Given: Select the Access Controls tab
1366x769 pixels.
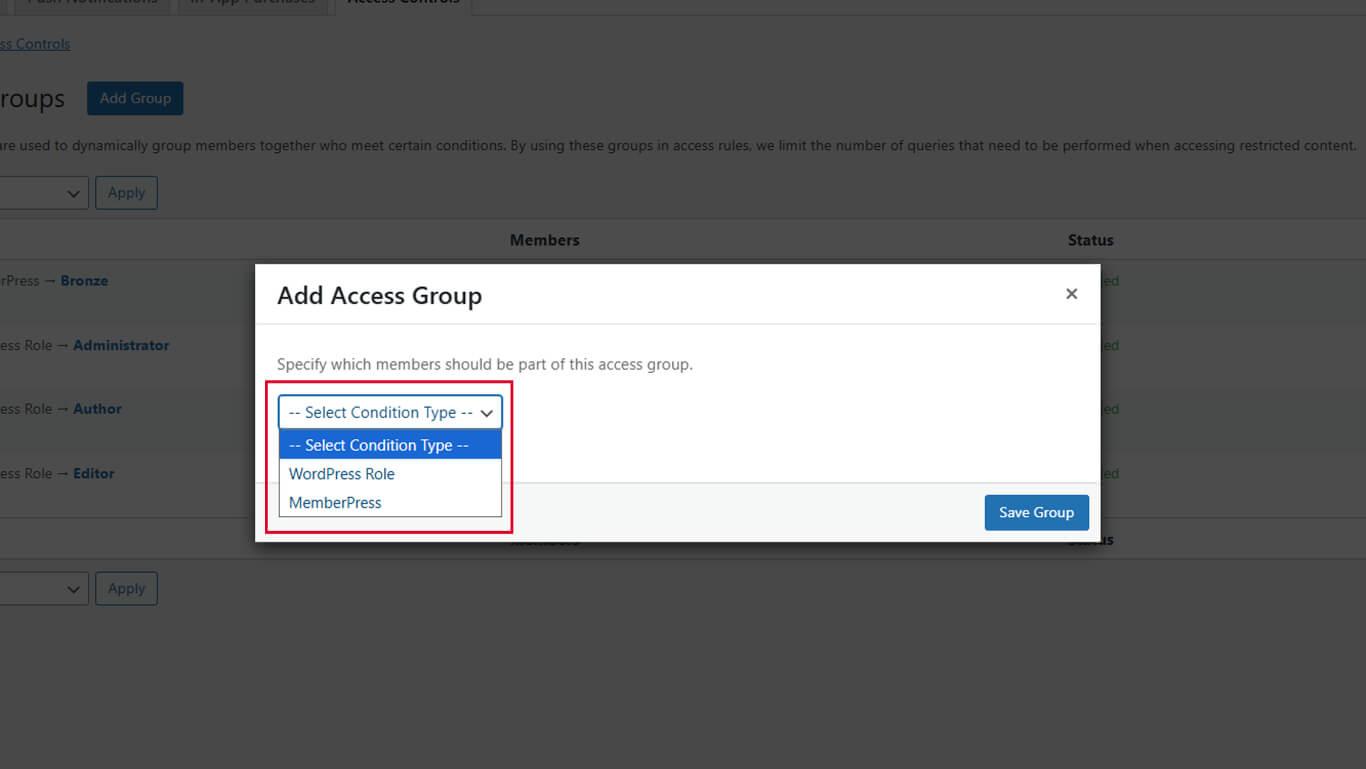Looking at the screenshot, I should click(x=403, y=3).
